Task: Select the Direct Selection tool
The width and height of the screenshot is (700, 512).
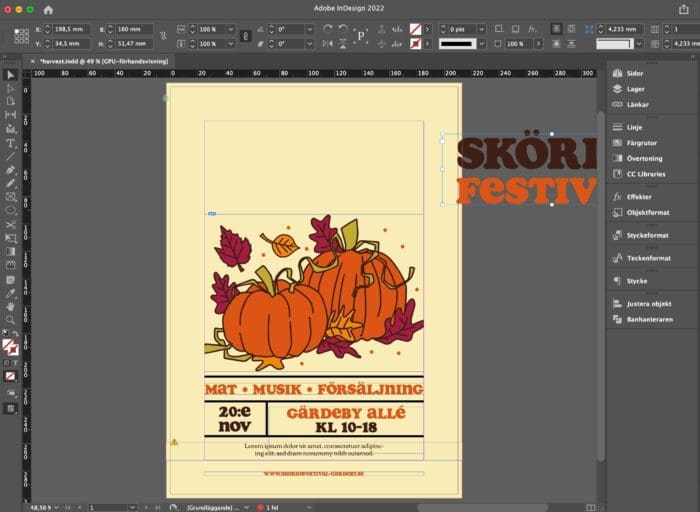Action: point(10,88)
